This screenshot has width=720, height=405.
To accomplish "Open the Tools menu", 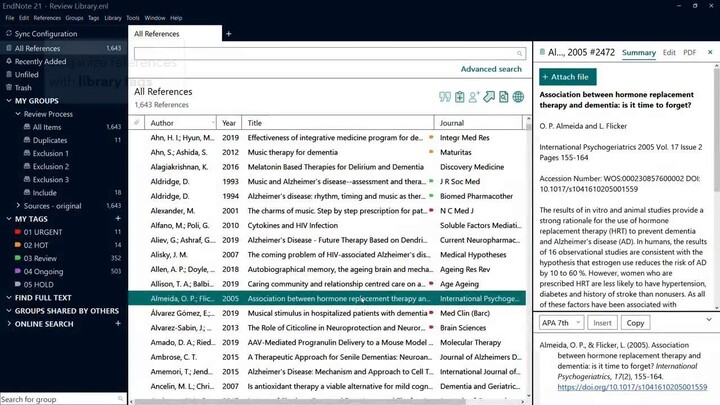I will [x=133, y=18].
